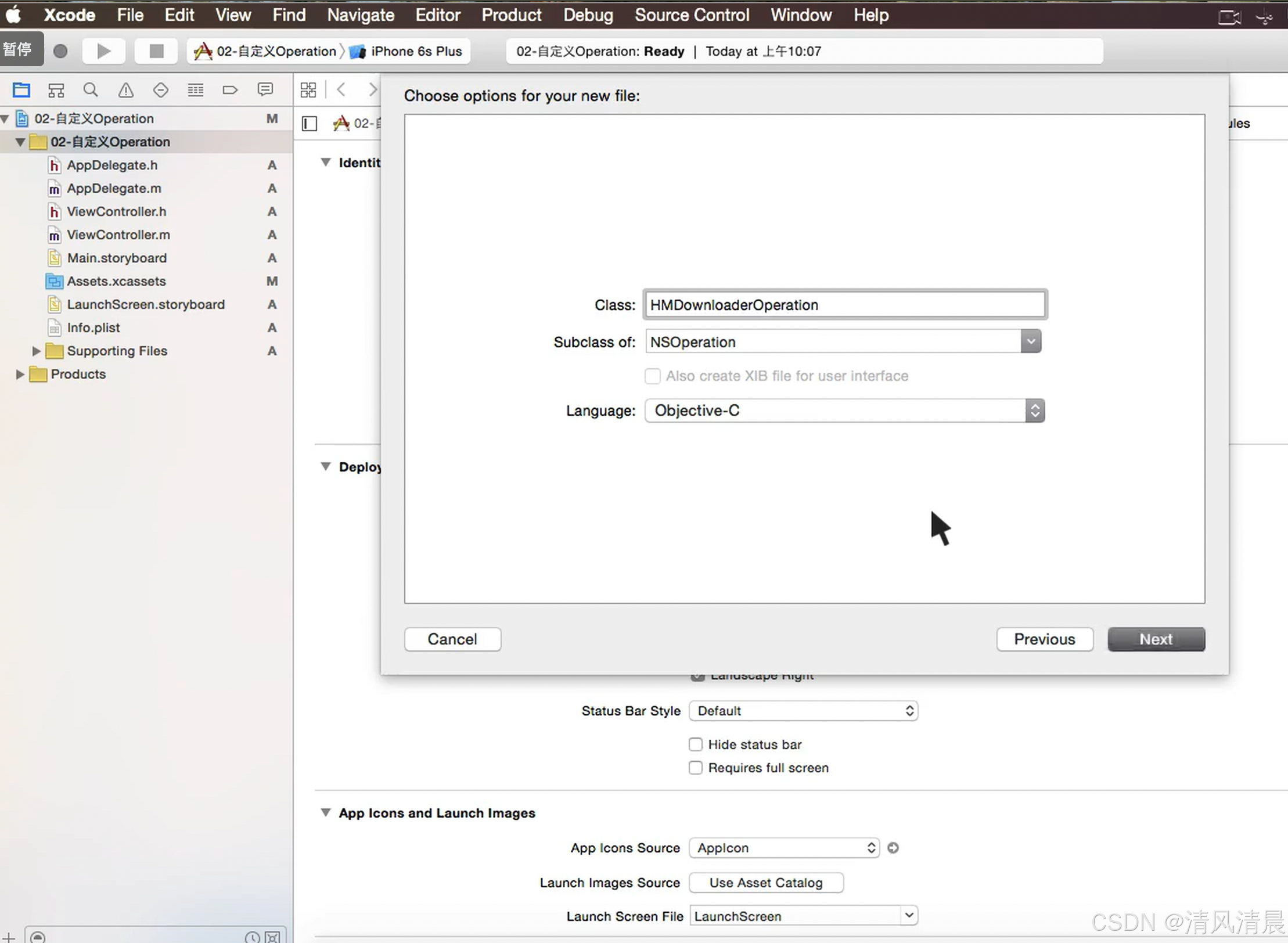Click the Stop button in the toolbar
Image resolution: width=1288 pixels, height=943 pixels.
[156, 51]
